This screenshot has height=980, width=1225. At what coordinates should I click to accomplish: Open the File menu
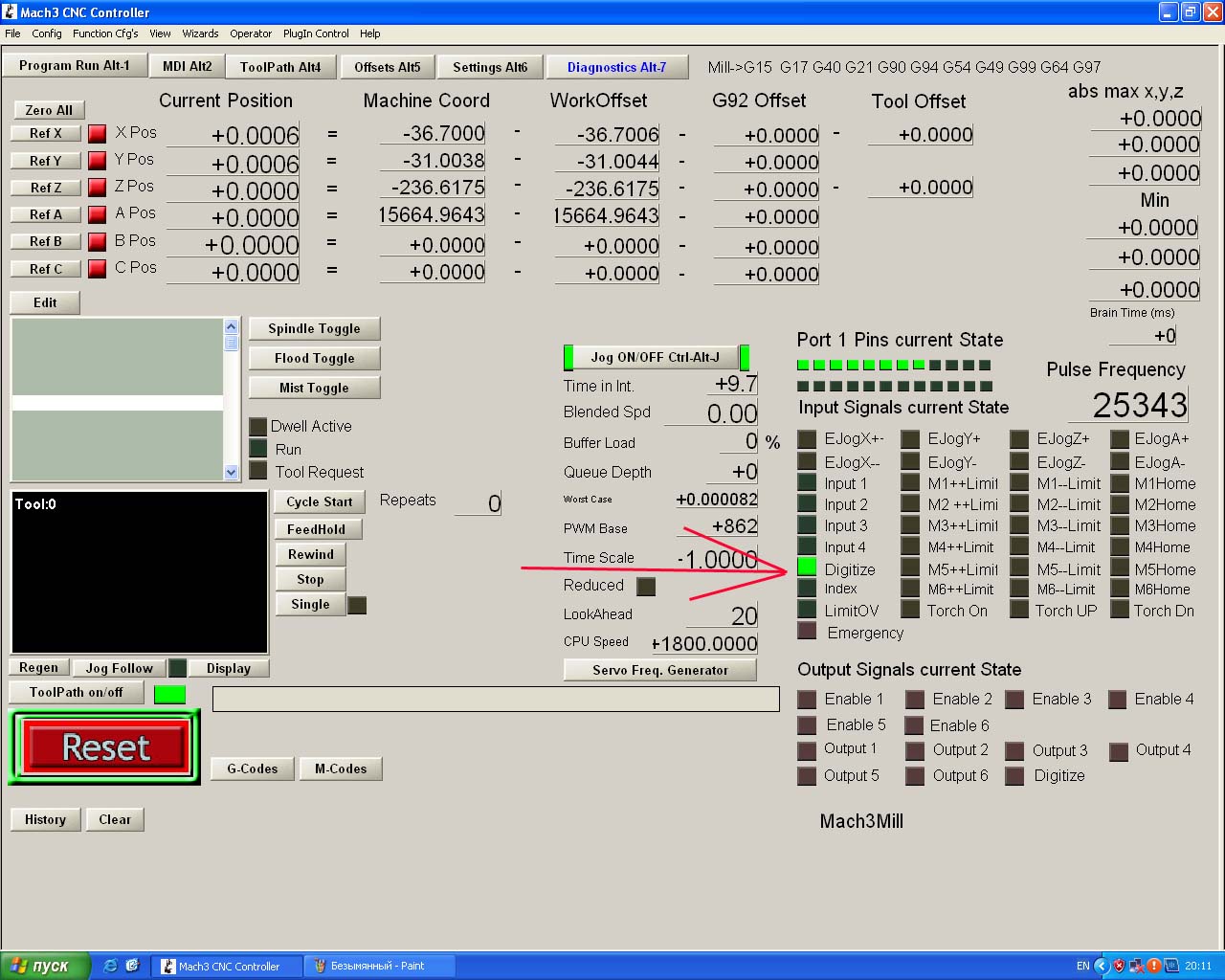tap(12, 33)
